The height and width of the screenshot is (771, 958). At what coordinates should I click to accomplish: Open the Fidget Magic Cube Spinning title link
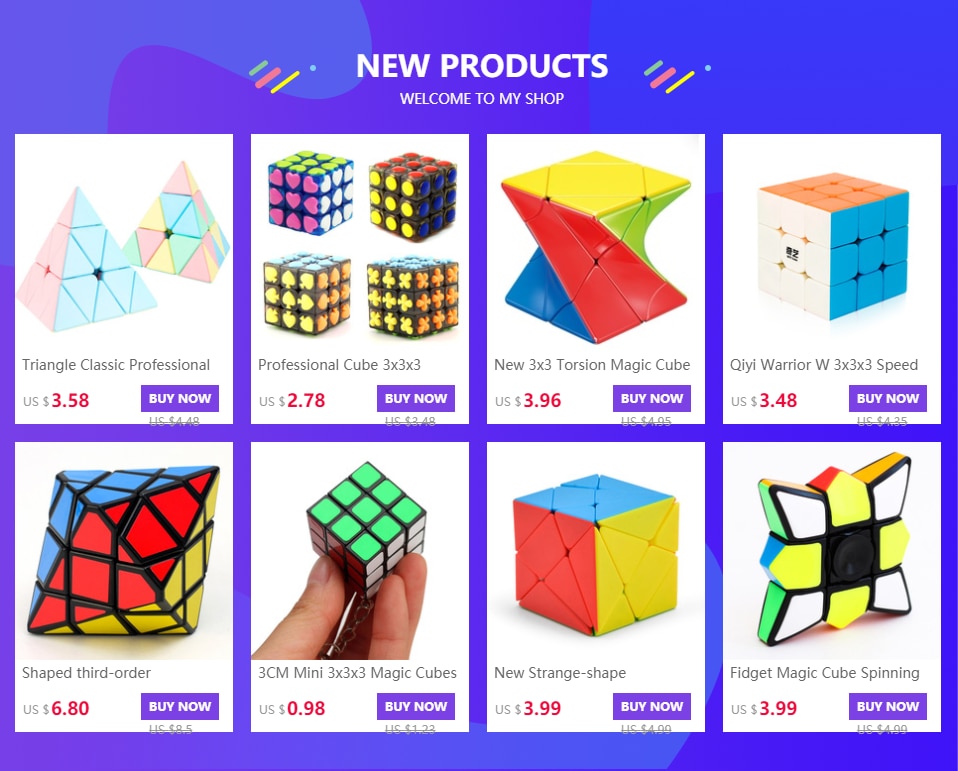(x=824, y=673)
